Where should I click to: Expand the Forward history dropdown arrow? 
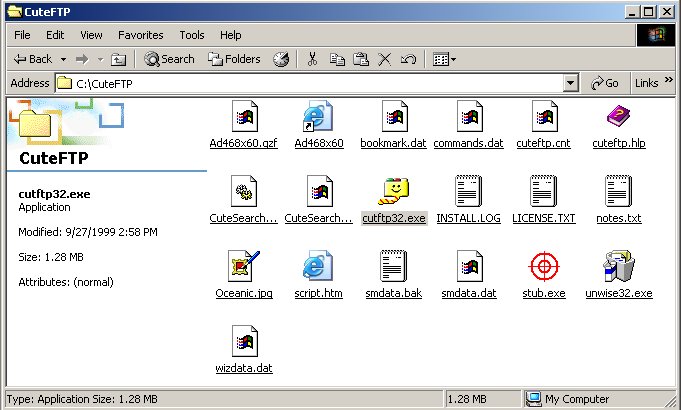(100, 59)
